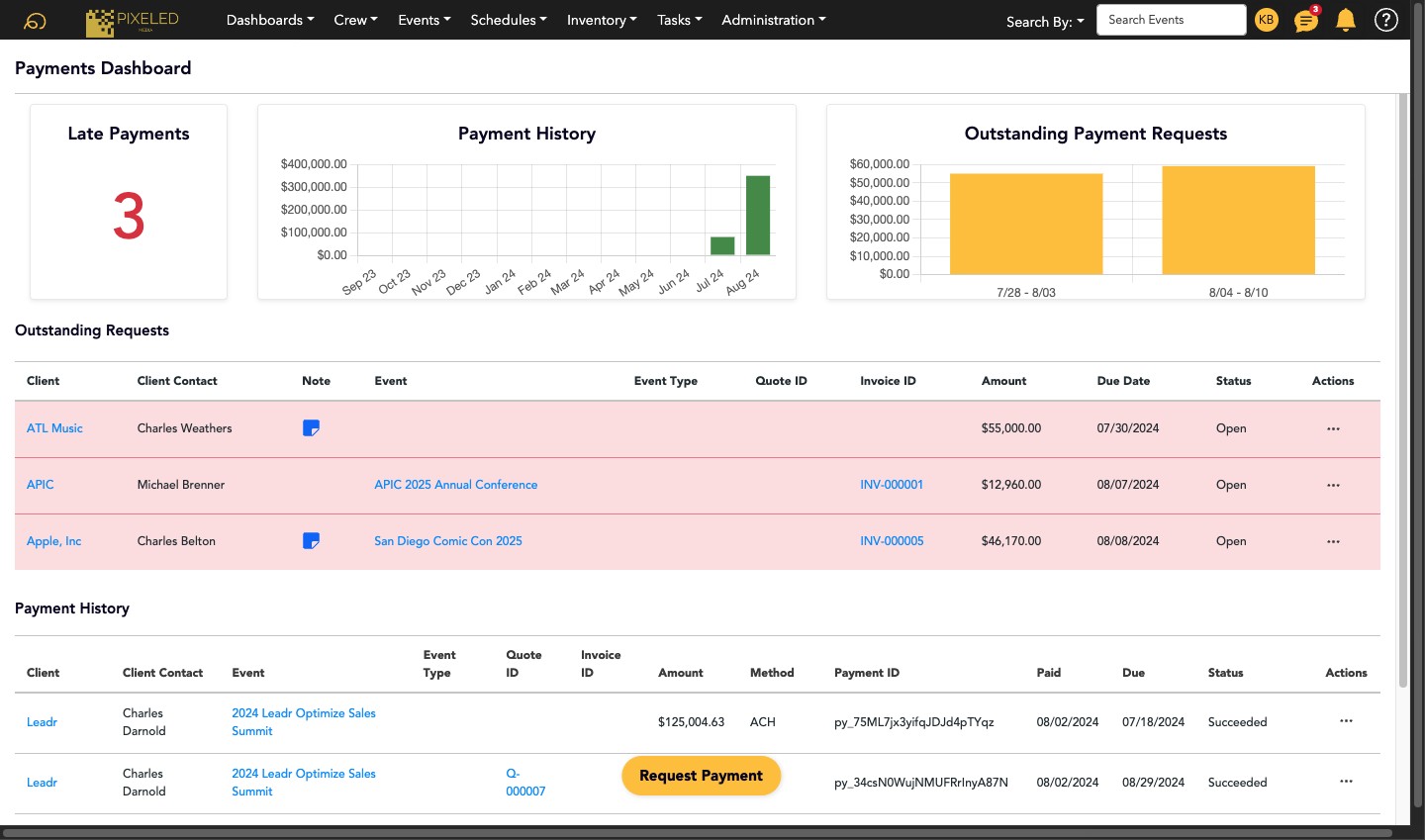Click the Request Payment button
Image resolution: width=1425 pixels, height=840 pixels.
701,776
